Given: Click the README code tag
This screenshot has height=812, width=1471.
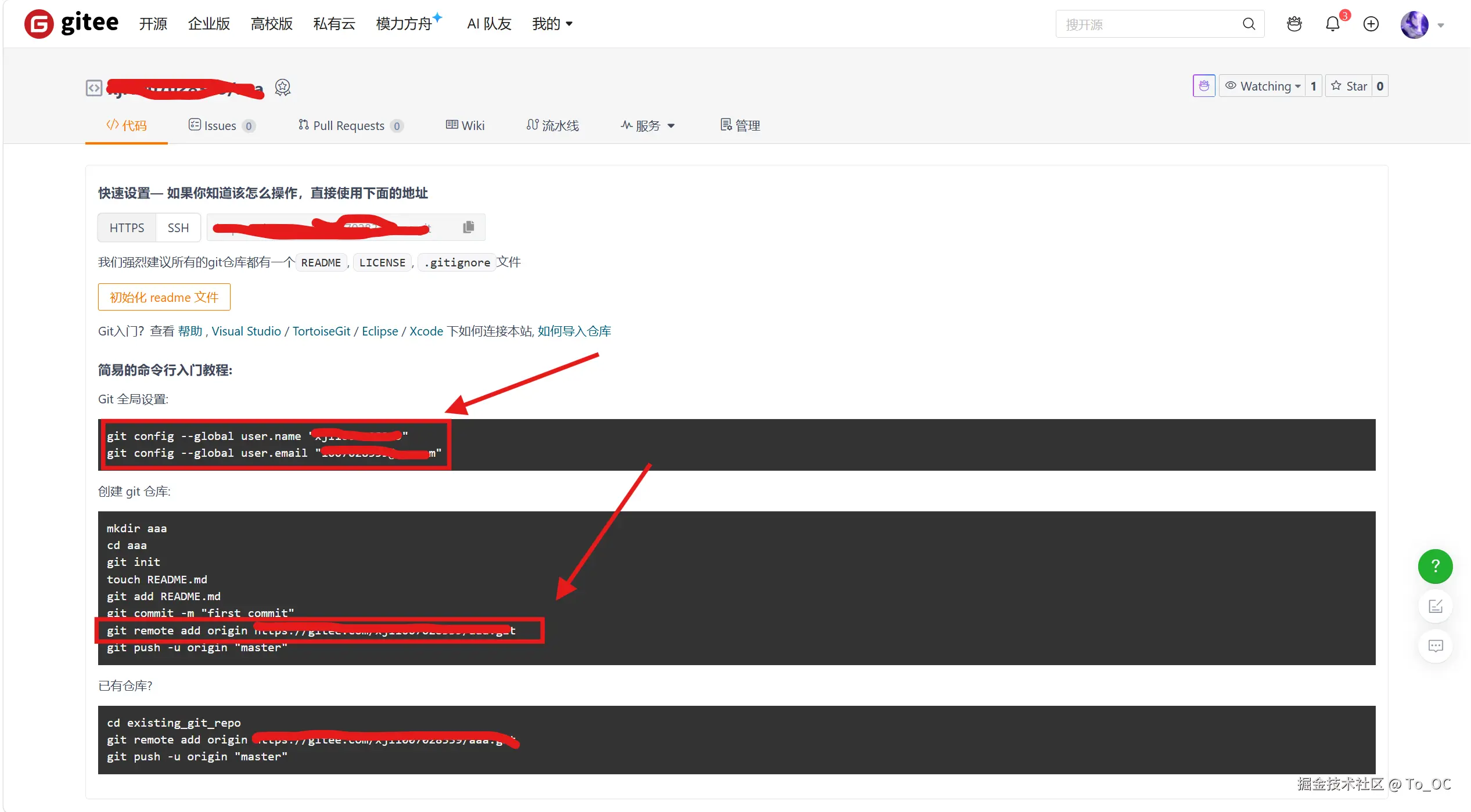Looking at the screenshot, I should (321, 262).
